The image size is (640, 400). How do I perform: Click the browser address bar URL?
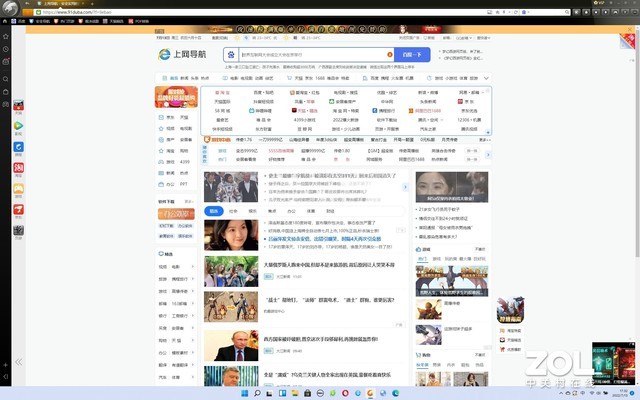[x=120, y=13]
